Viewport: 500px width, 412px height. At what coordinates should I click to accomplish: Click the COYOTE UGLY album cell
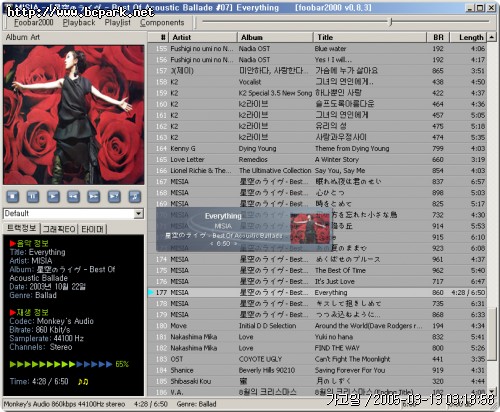pos(260,359)
